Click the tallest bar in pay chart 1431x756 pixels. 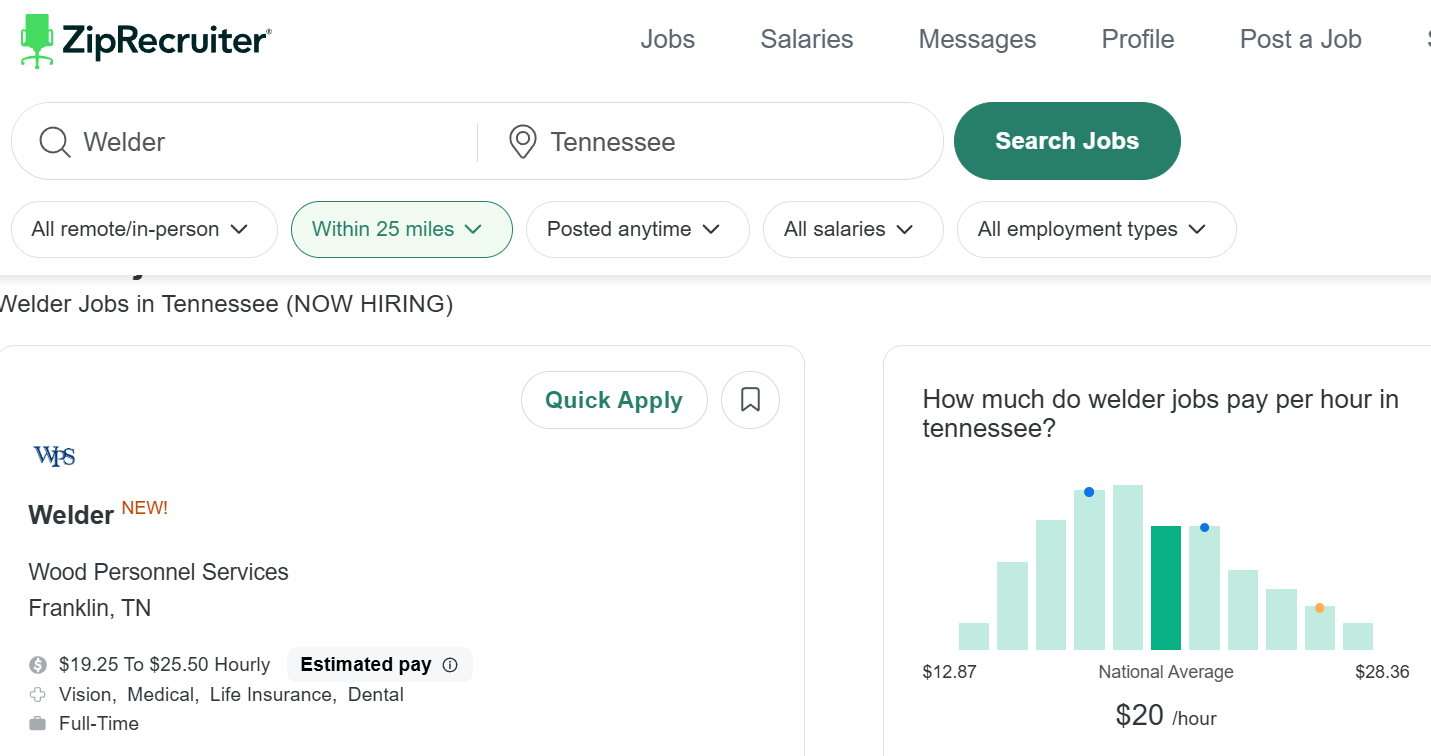pyautogui.click(x=1128, y=567)
